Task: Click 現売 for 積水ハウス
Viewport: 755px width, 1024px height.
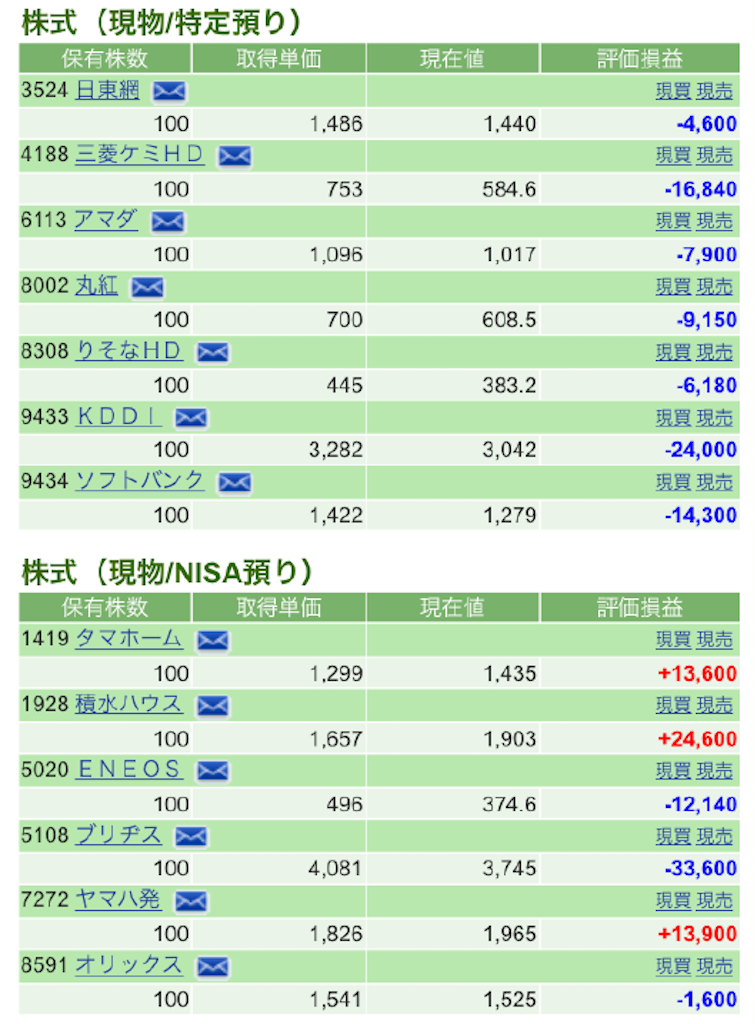Action: coord(715,705)
